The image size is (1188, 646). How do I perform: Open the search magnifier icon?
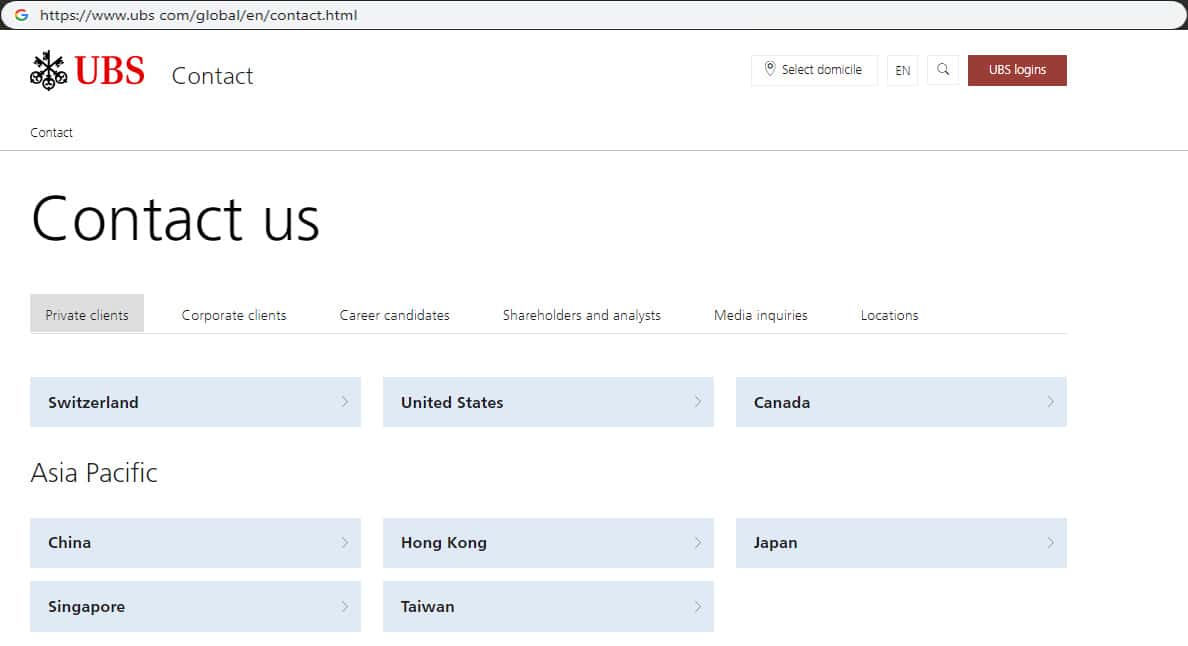[943, 70]
